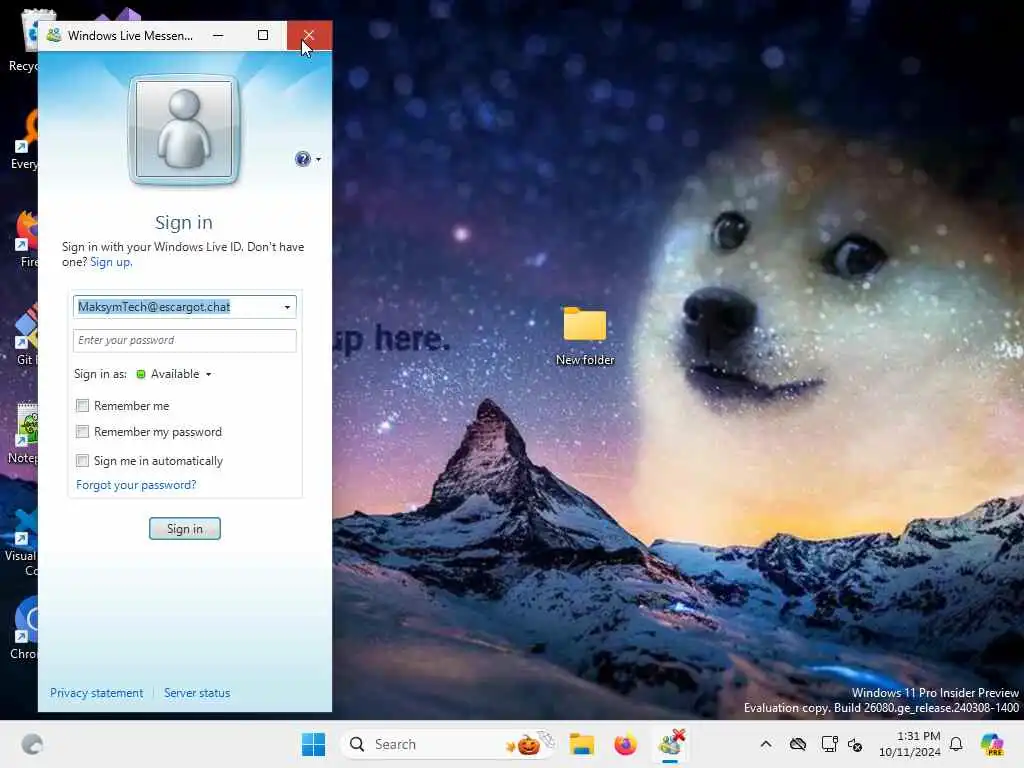Open the Windows Start menu

tap(313, 744)
